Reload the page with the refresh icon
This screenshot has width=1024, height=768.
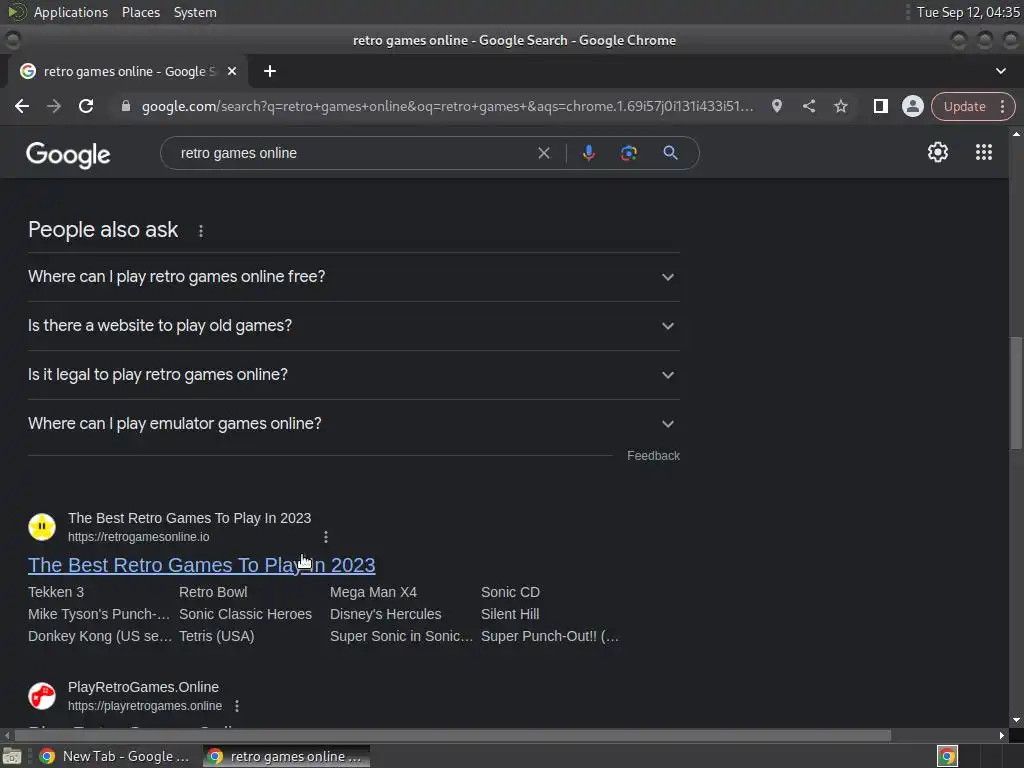(86, 106)
